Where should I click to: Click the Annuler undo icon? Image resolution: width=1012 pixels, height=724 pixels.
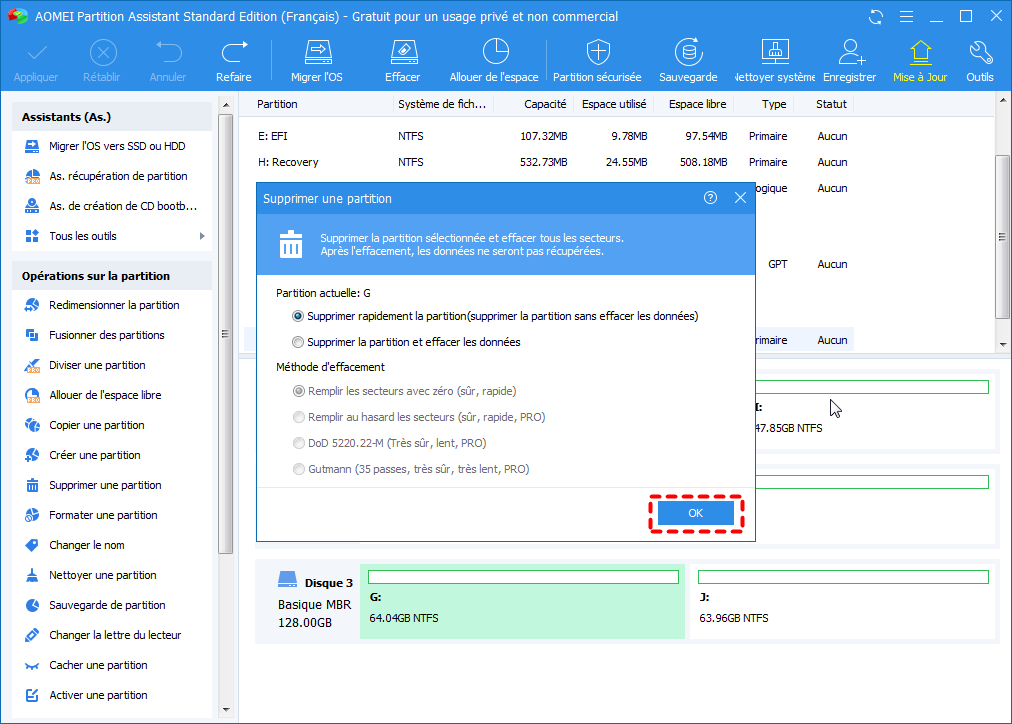(168, 52)
